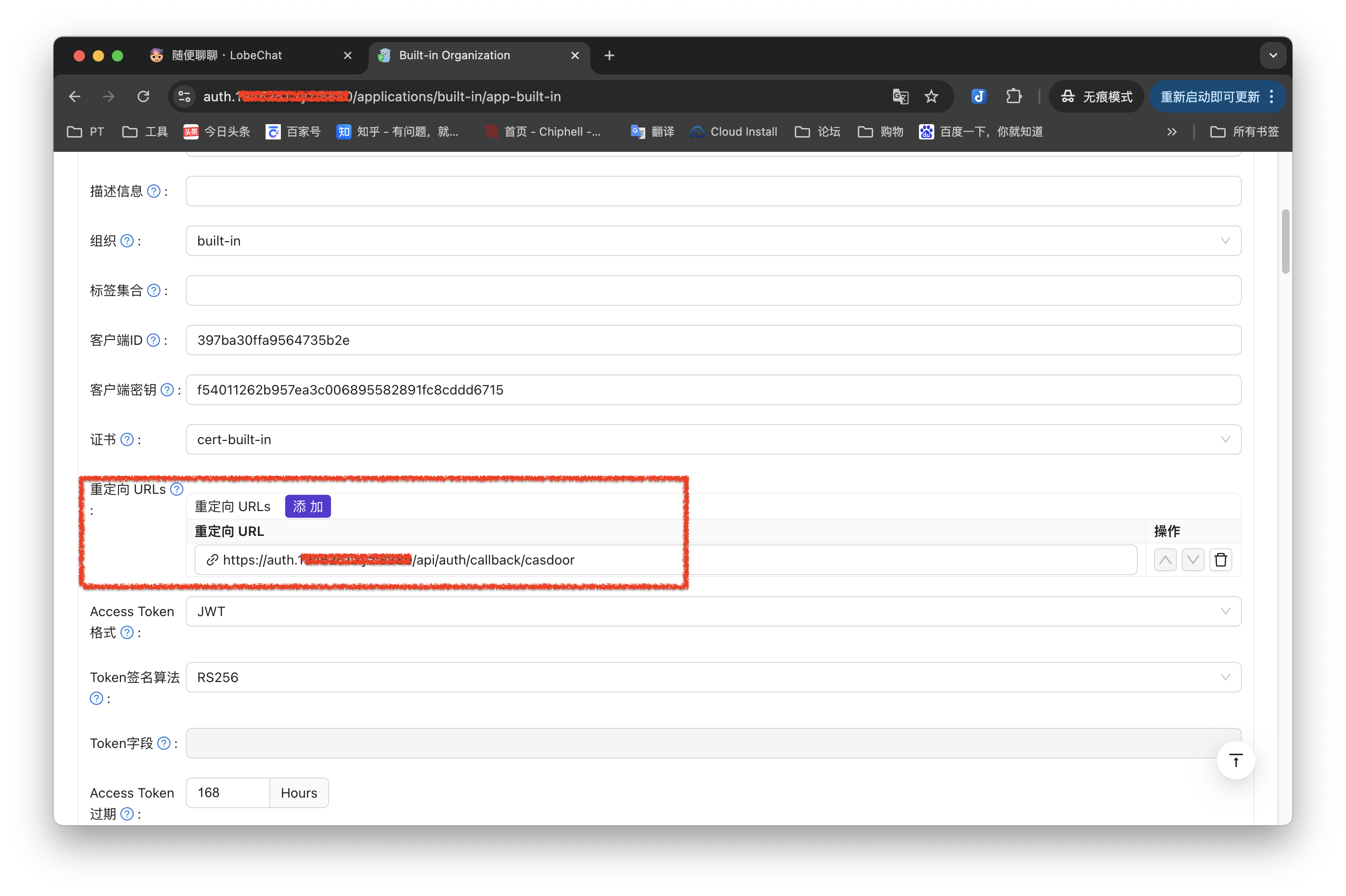Click help icon next to Access Token 过期
This screenshot has width=1346, height=896.
pos(127,814)
